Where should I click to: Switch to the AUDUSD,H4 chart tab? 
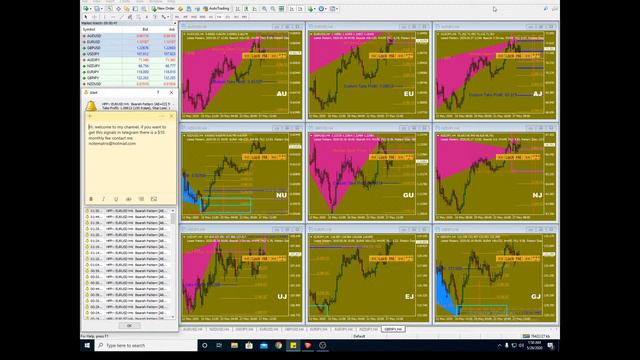[193, 329]
